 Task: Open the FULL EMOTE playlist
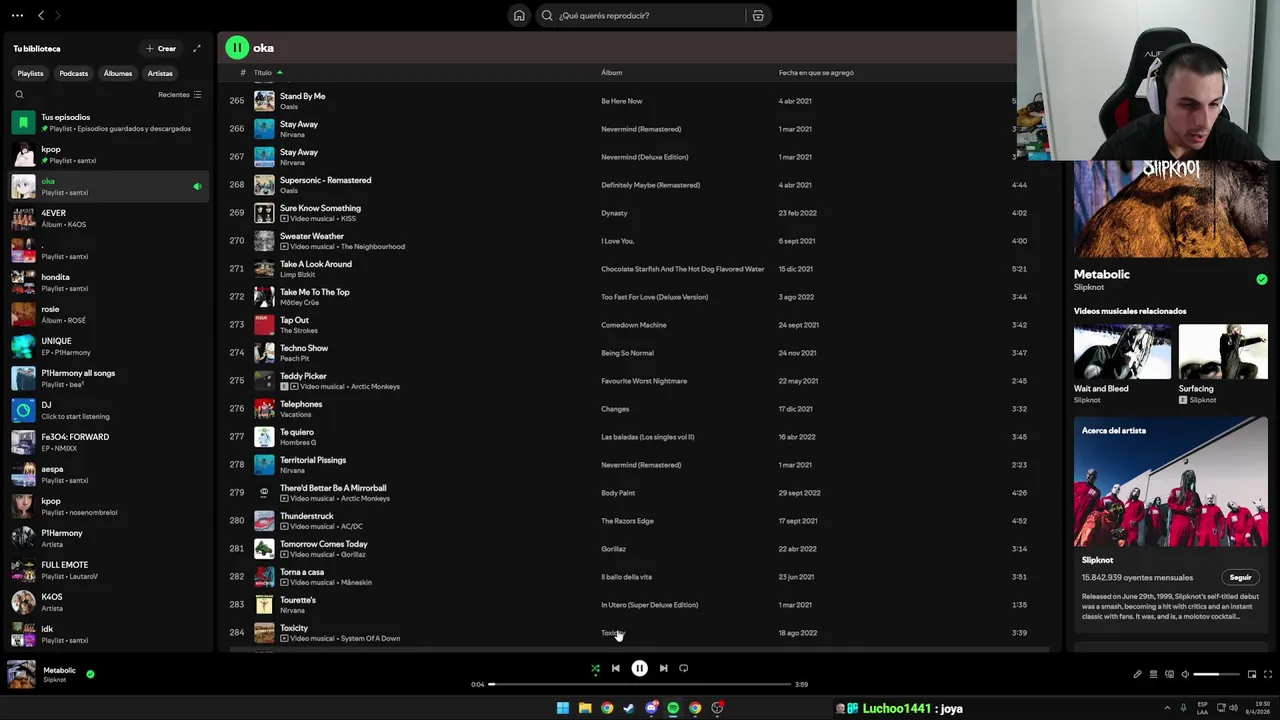tap(109, 571)
